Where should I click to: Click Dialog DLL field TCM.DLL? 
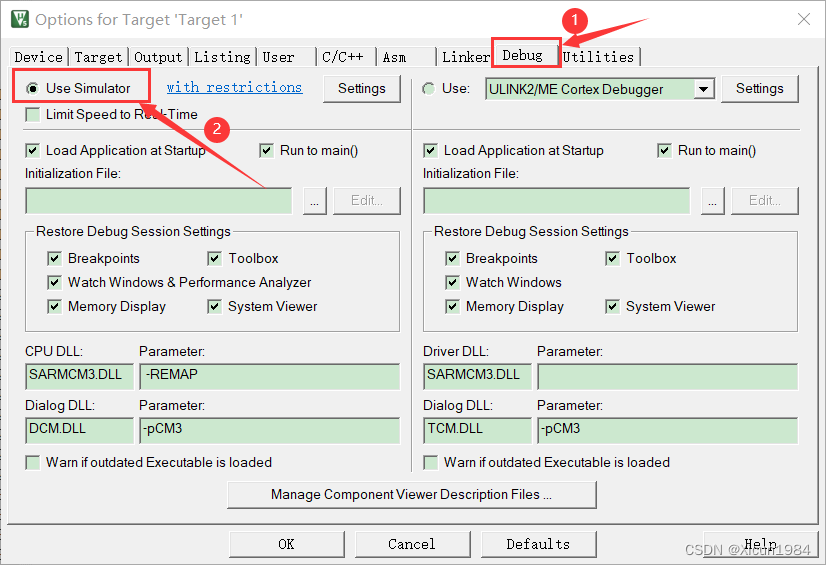click(x=477, y=430)
